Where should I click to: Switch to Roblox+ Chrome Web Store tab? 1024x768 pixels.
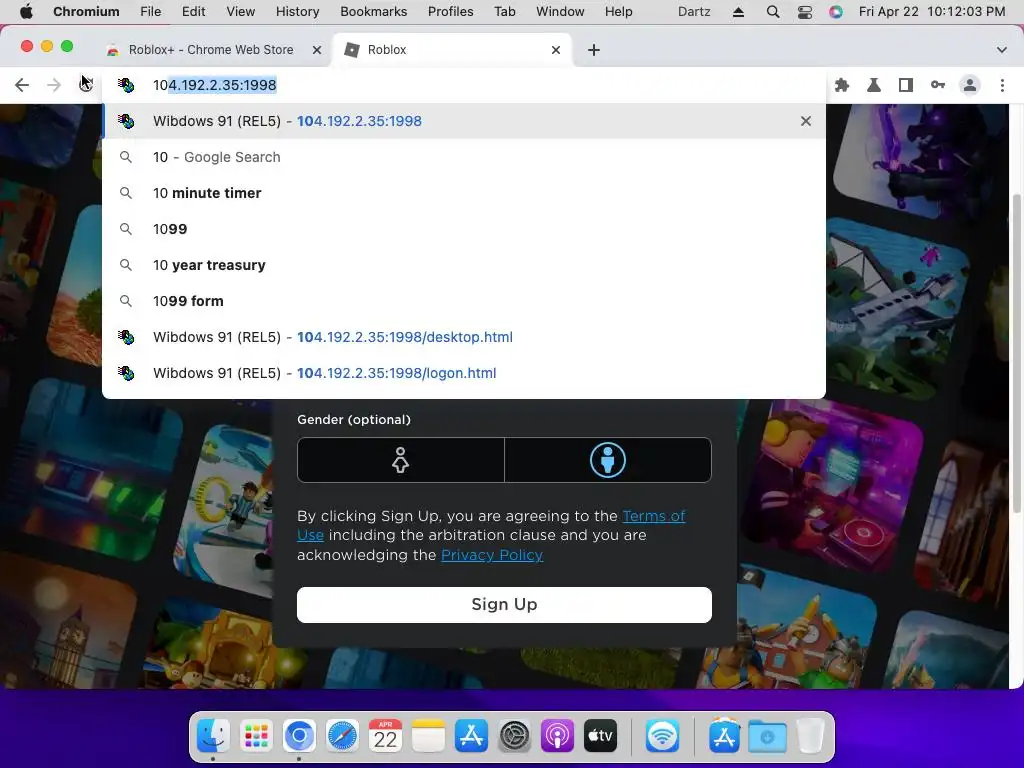tap(211, 50)
